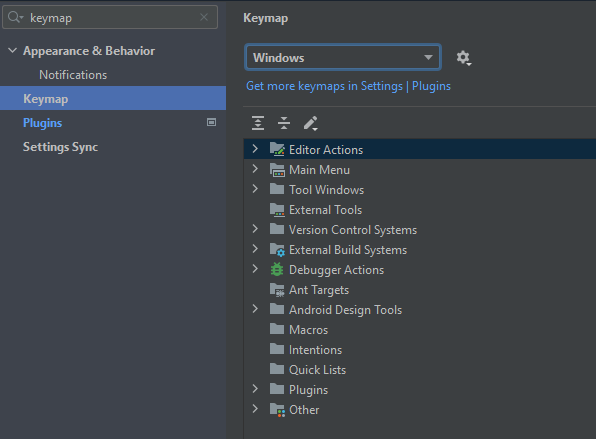The image size is (596, 439).
Task: Click the search magnifier icon
Action: coord(15,17)
